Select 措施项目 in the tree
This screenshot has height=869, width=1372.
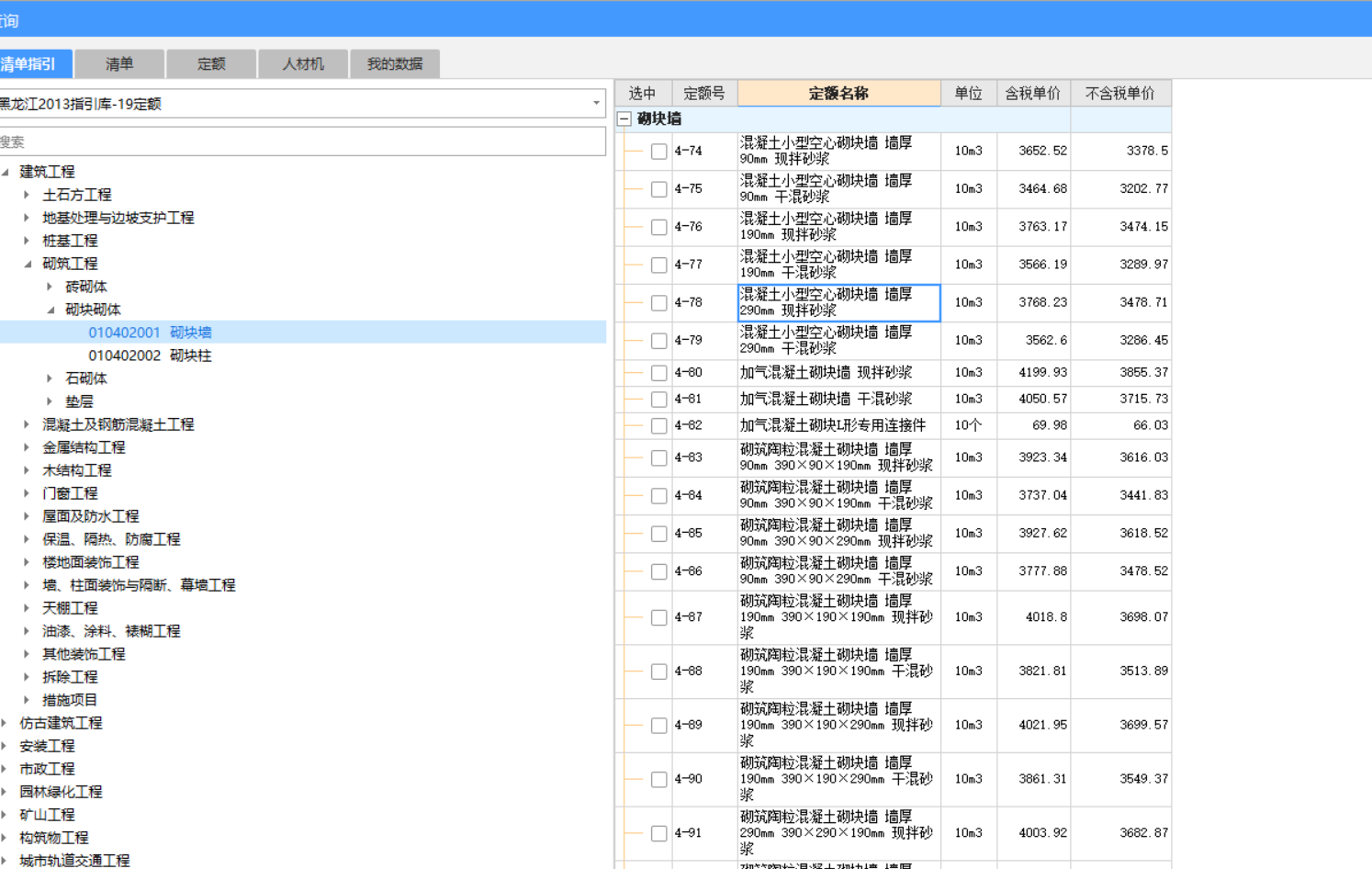click(70, 700)
